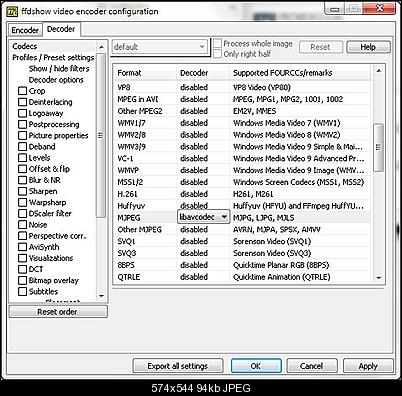Click the Reset order button

click(58, 312)
